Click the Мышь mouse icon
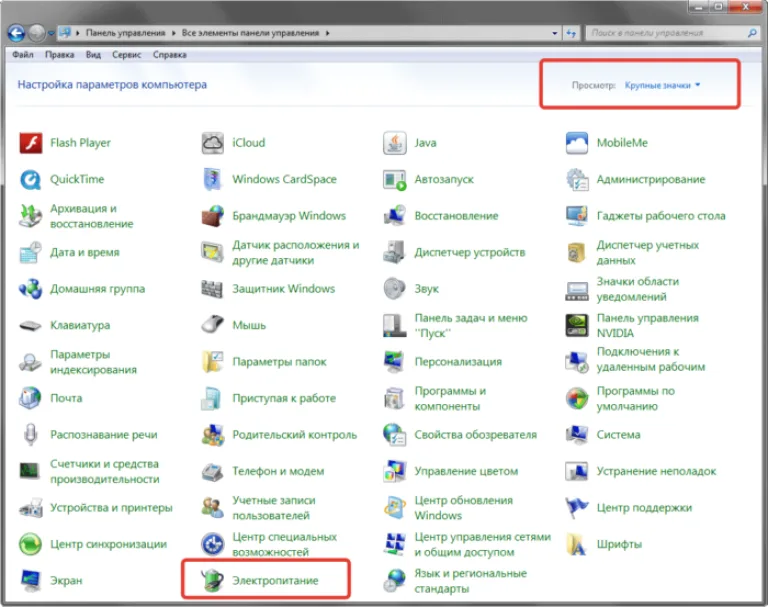The image size is (768, 607). 213,325
